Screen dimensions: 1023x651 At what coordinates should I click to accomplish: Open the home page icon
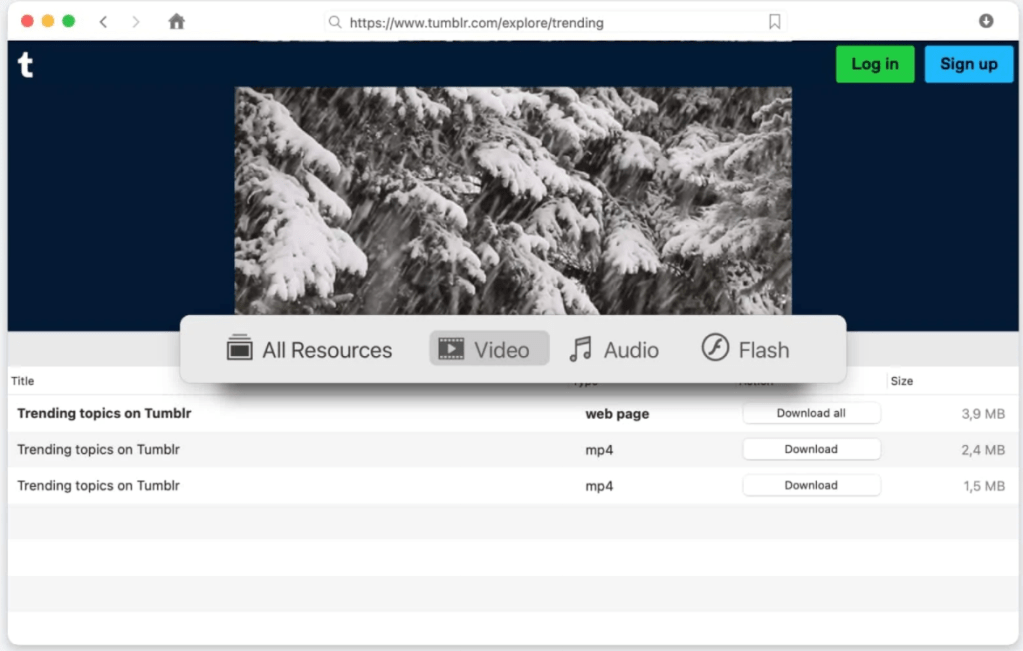coord(177,22)
